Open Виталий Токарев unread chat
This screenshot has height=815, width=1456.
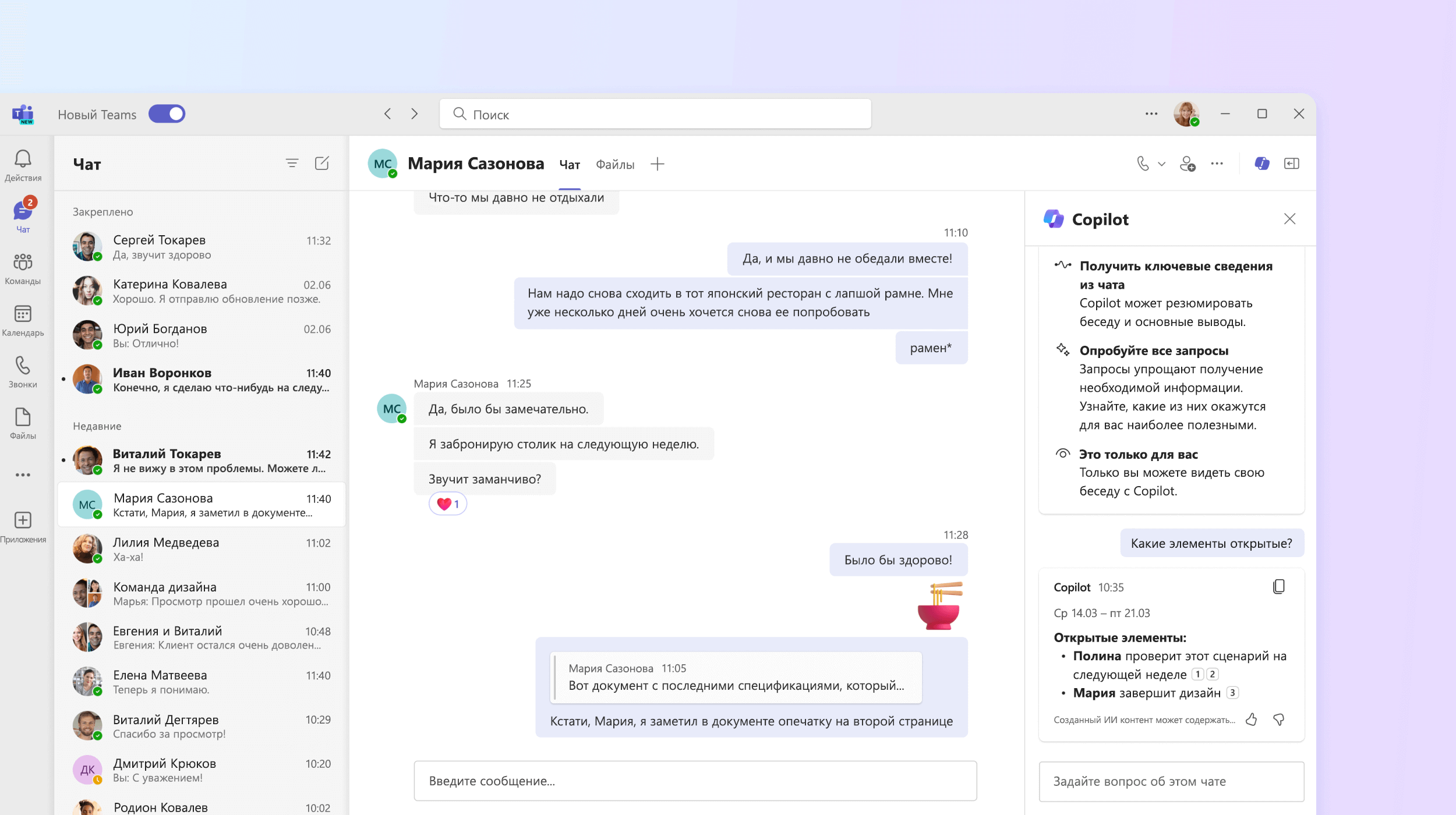(202, 460)
